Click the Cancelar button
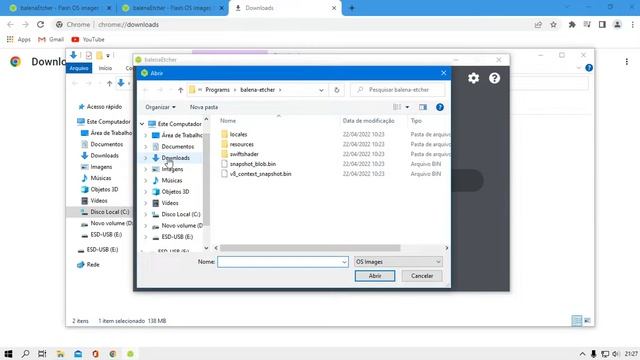Screen dimensions: 640x360 click(422, 276)
